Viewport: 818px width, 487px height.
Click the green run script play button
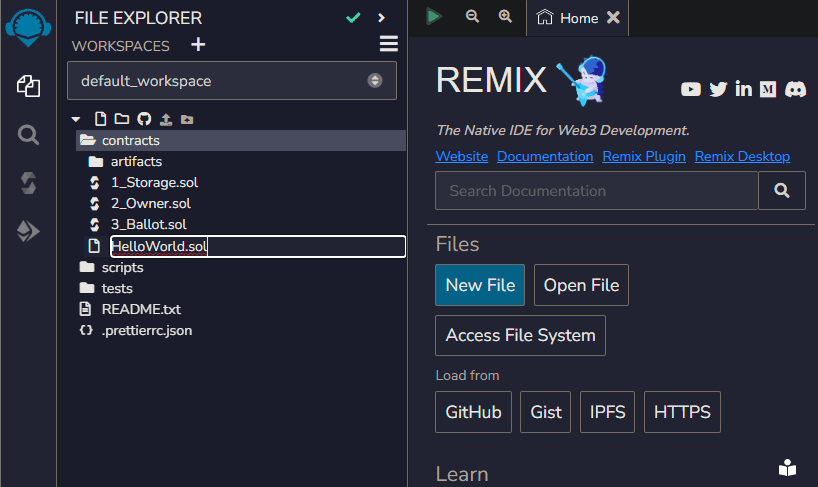pos(433,17)
